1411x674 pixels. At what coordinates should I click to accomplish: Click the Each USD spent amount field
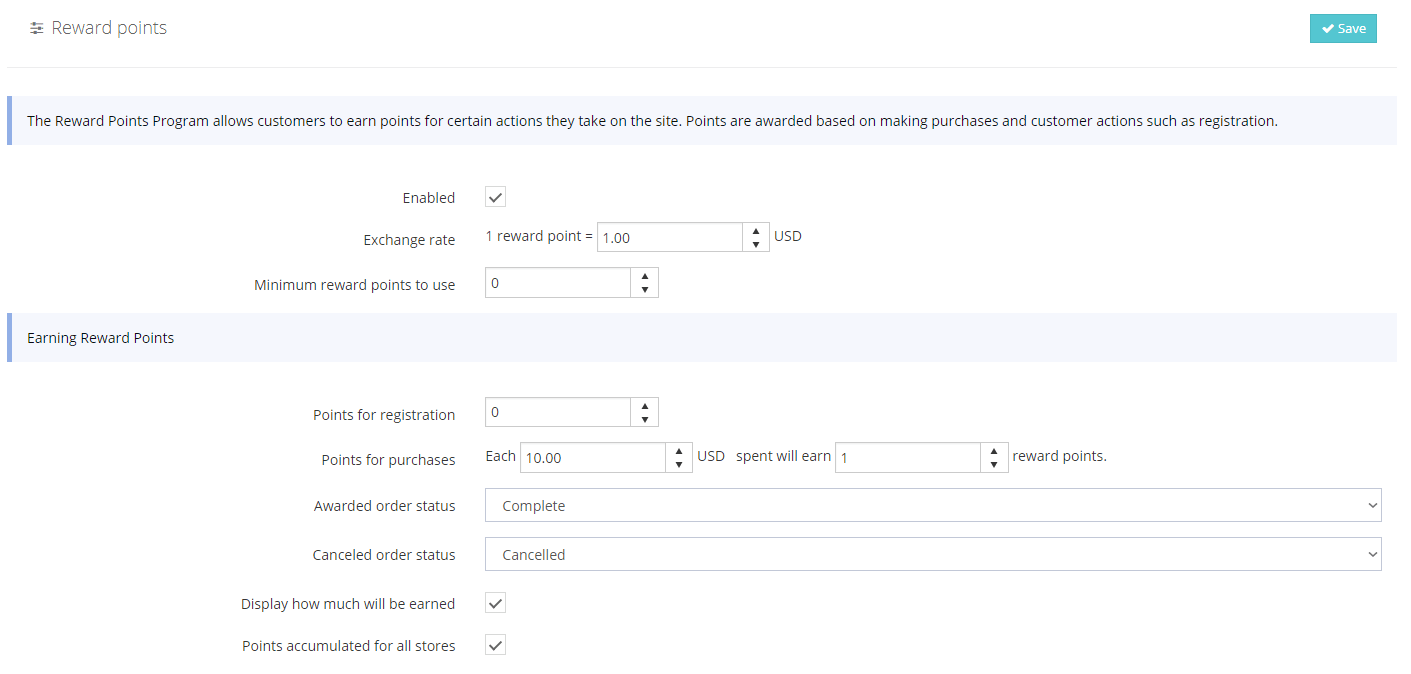click(x=593, y=457)
